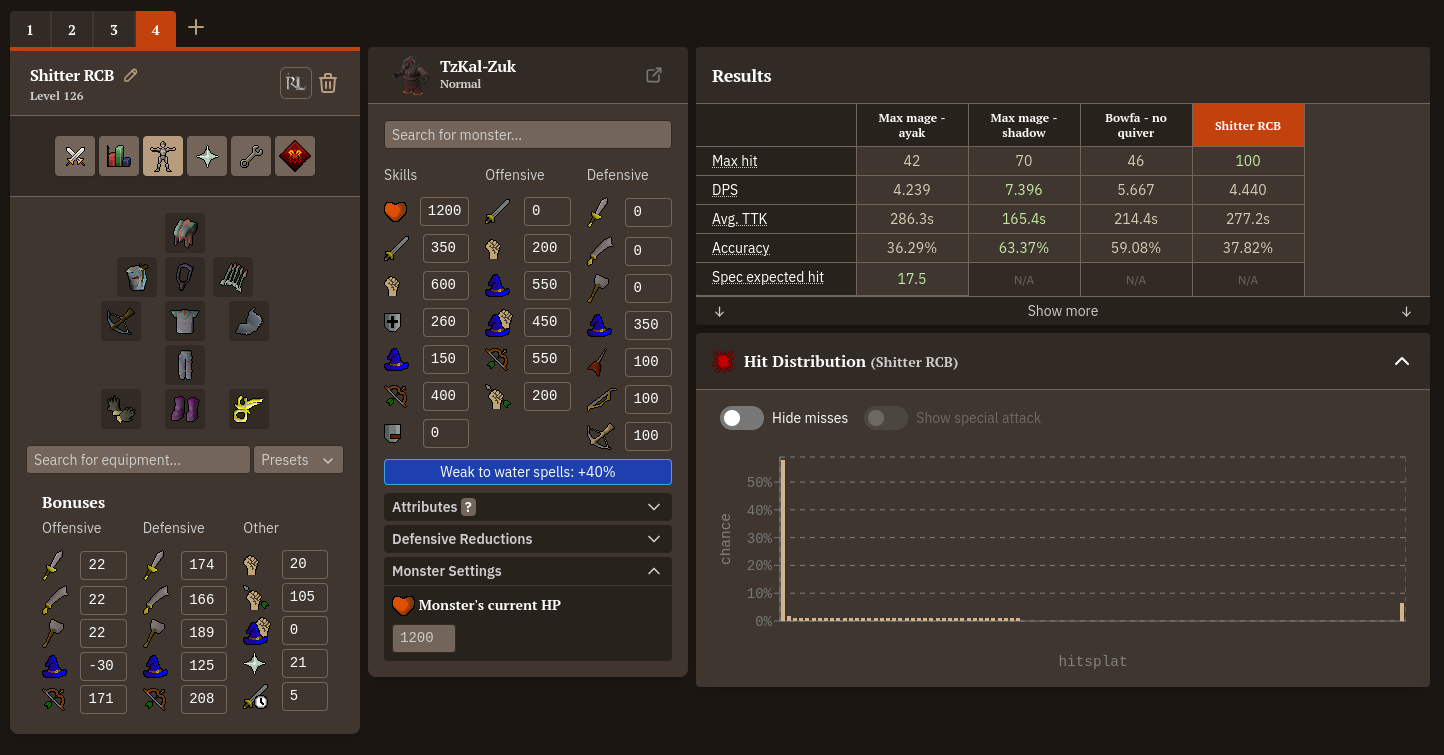Screen dimensions: 1444x755
Task: Select the Max mage - shadow results column
Action: (x=1024, y=125)
